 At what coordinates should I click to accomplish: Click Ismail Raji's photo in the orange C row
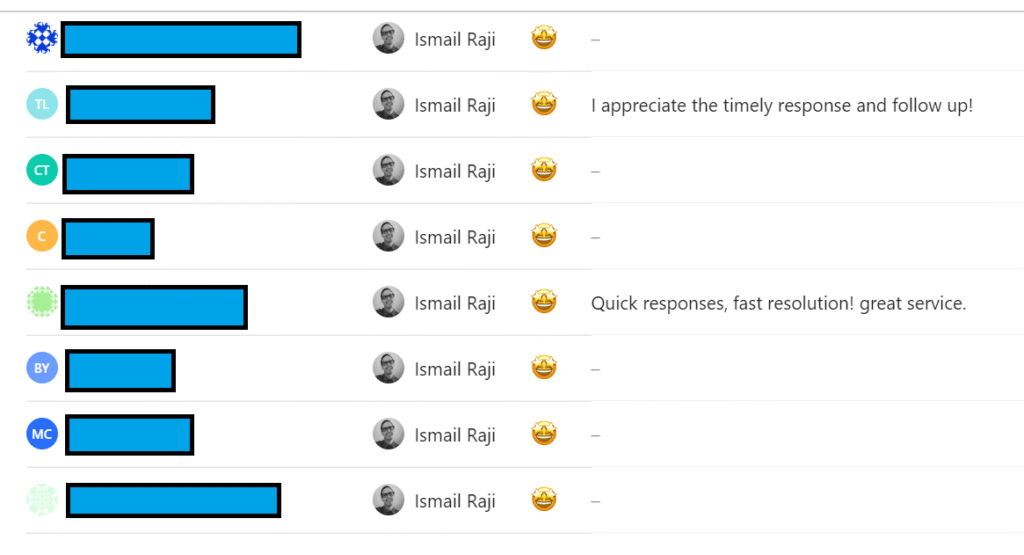[388, 236]
